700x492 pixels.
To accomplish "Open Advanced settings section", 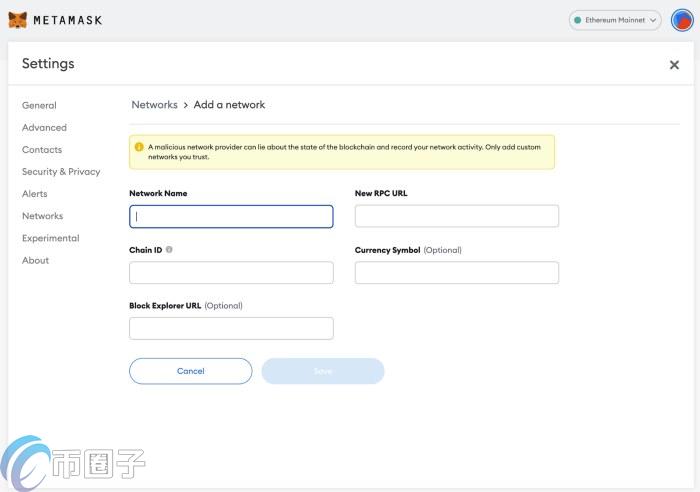I will click(44, 128).
